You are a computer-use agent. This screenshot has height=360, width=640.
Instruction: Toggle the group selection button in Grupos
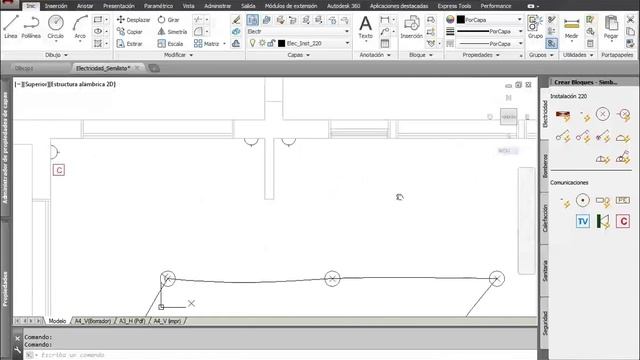[551, 43]
